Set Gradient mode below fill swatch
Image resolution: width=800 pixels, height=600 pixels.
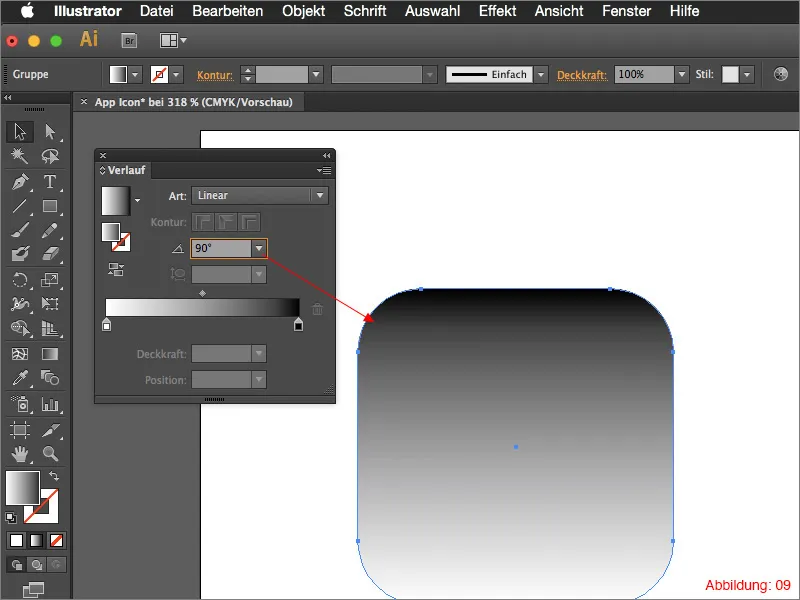36,540
